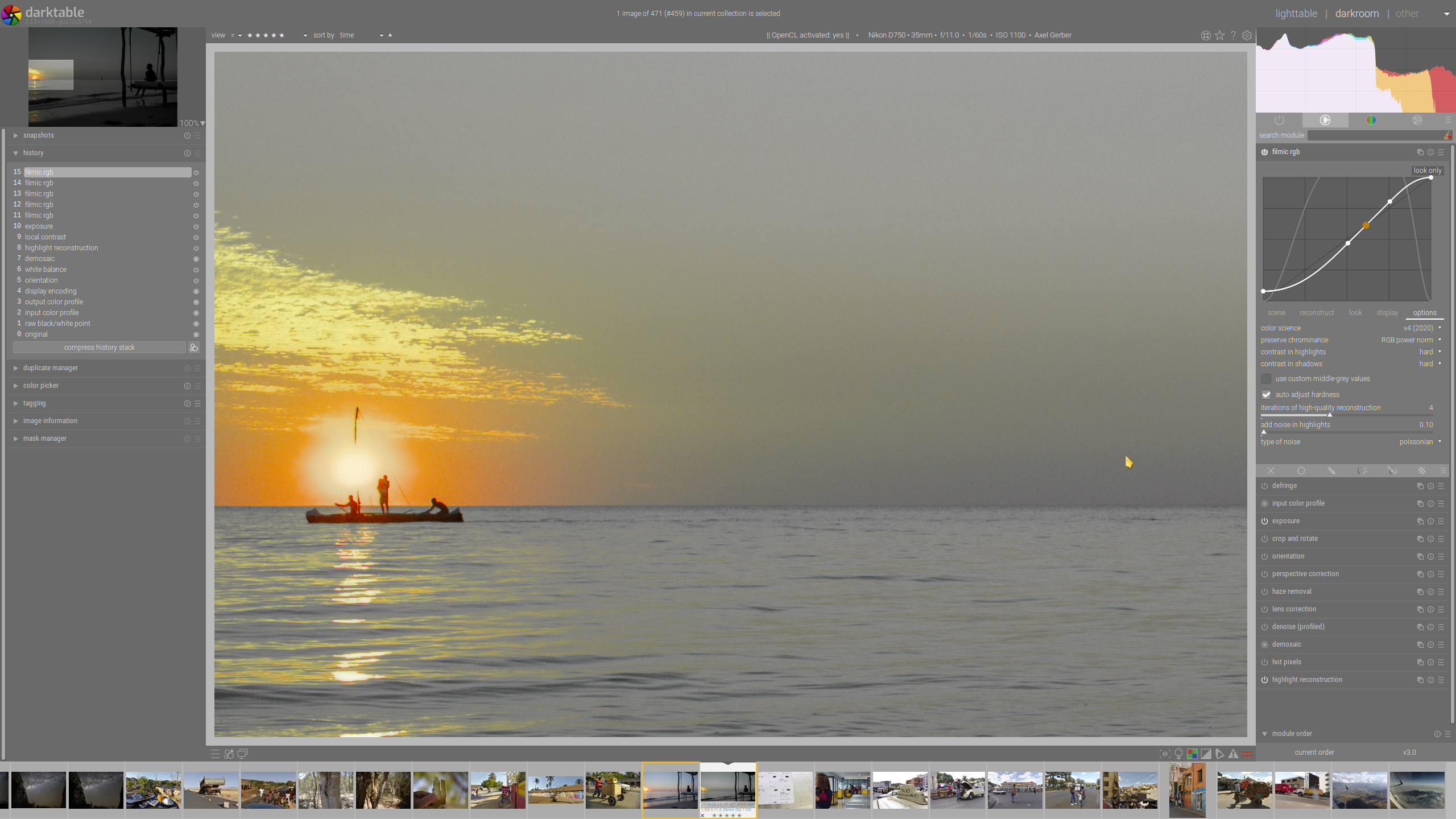Enable defringe module power button
The image size is (1456, 819).
1264,486
